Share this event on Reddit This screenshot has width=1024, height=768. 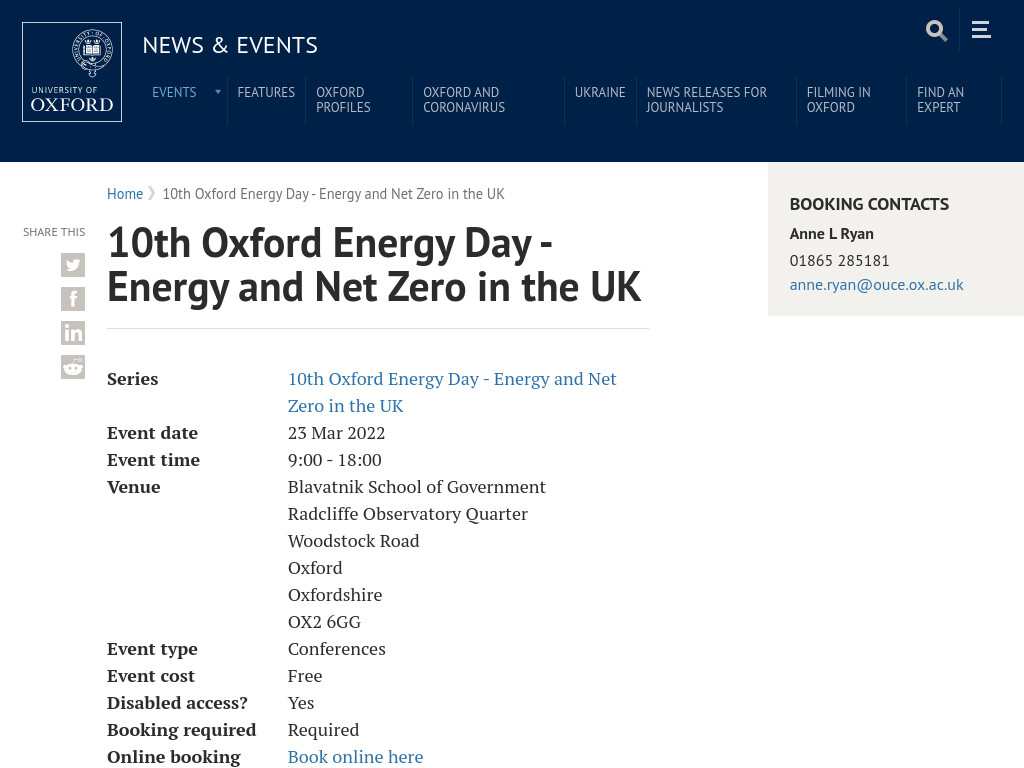[73, 367]
